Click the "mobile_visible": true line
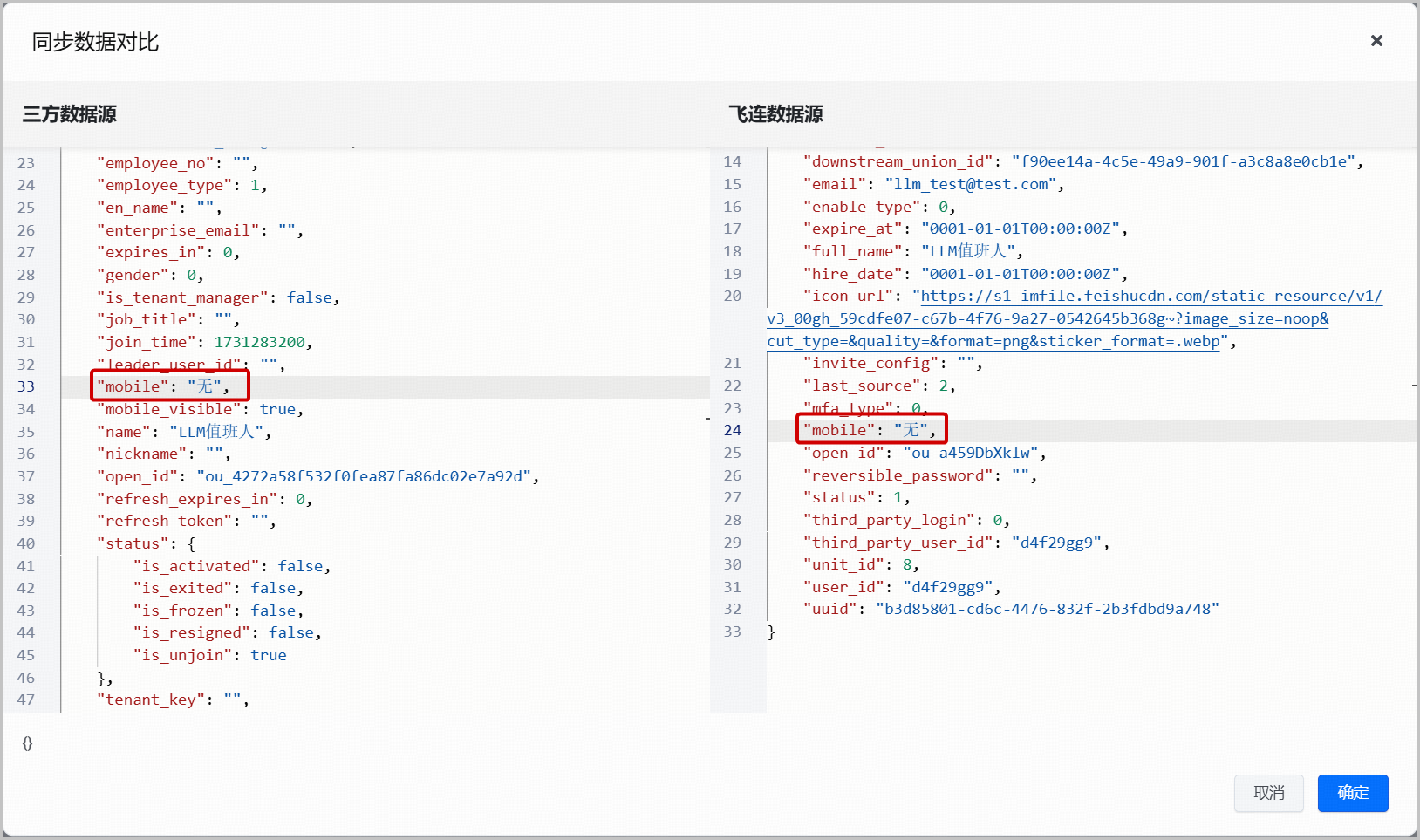The height and width of the screenshot is (840, 1420). (x=200, y=409)
